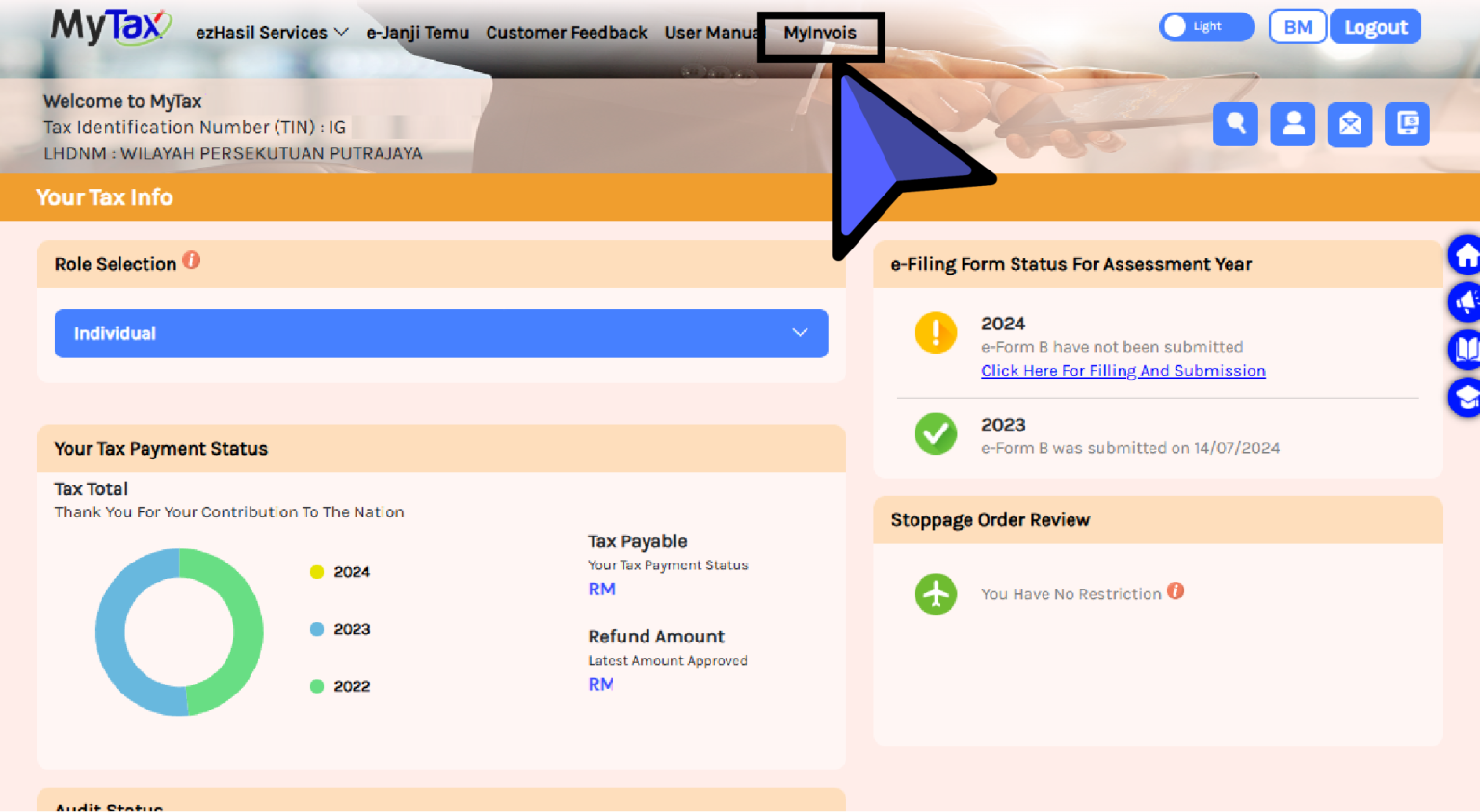1480x812 pixels.
Task: Open the Click Here For Filling And Submission link
Action: pos(1123,370)
